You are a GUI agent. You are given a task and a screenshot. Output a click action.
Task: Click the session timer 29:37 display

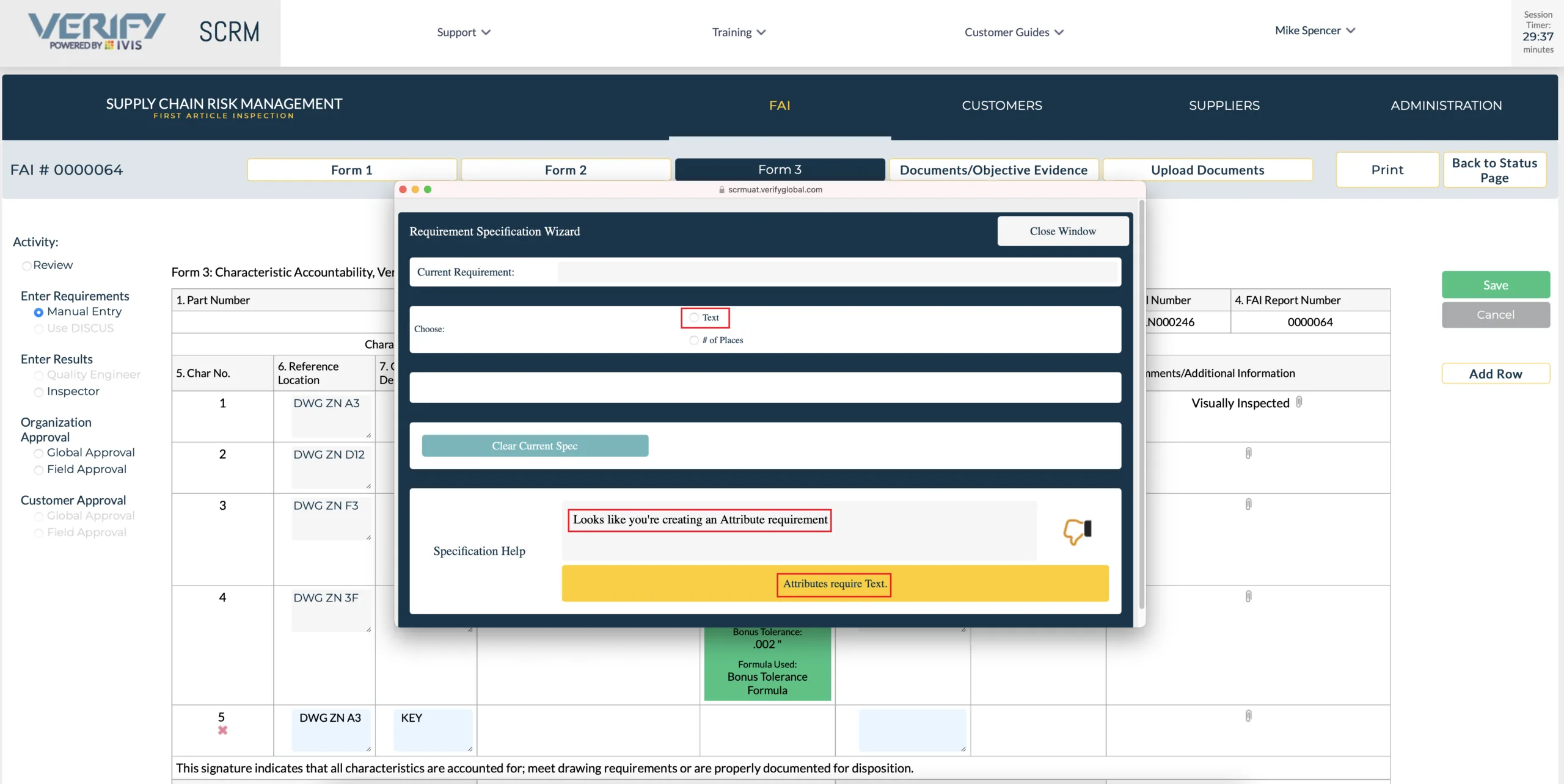[x=1538, y=37]
